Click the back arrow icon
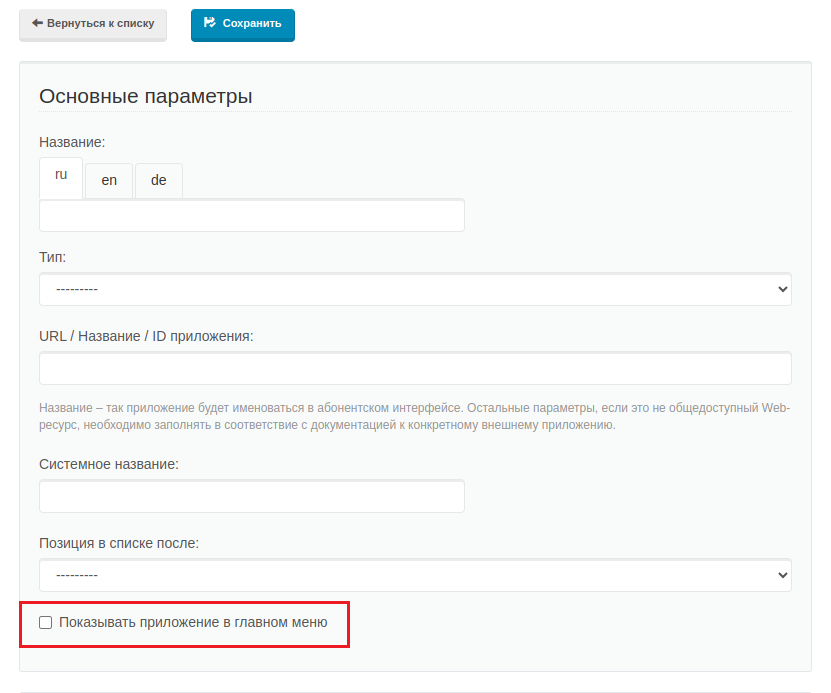 37,23
